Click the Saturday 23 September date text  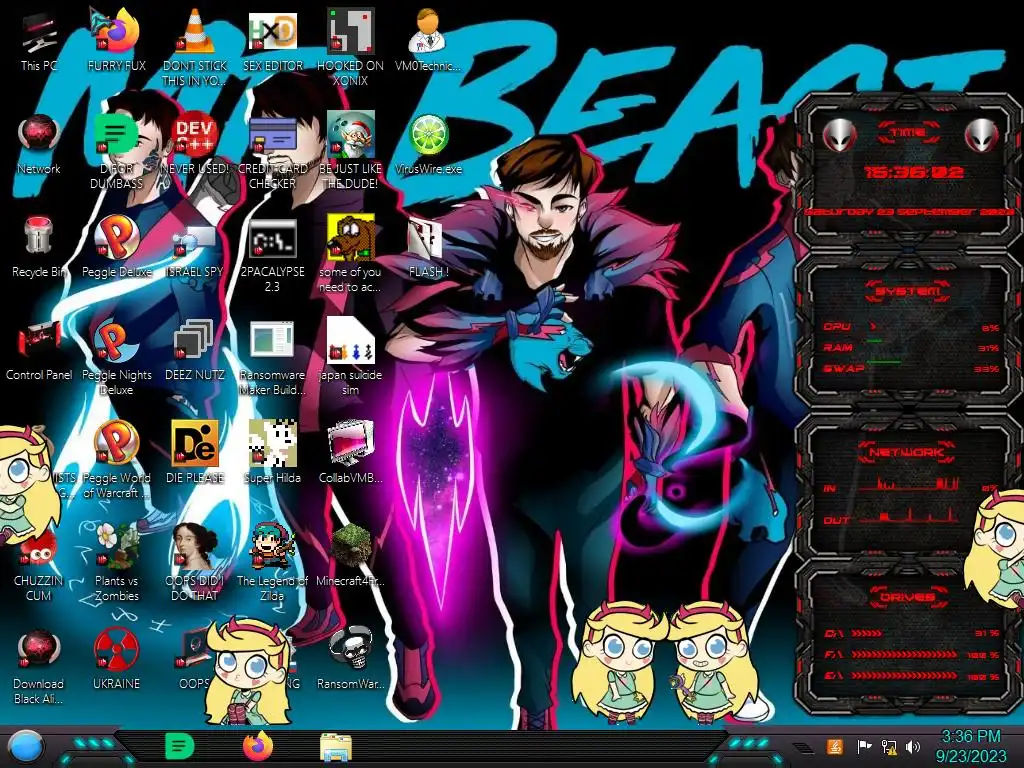[x=909, y=212]
